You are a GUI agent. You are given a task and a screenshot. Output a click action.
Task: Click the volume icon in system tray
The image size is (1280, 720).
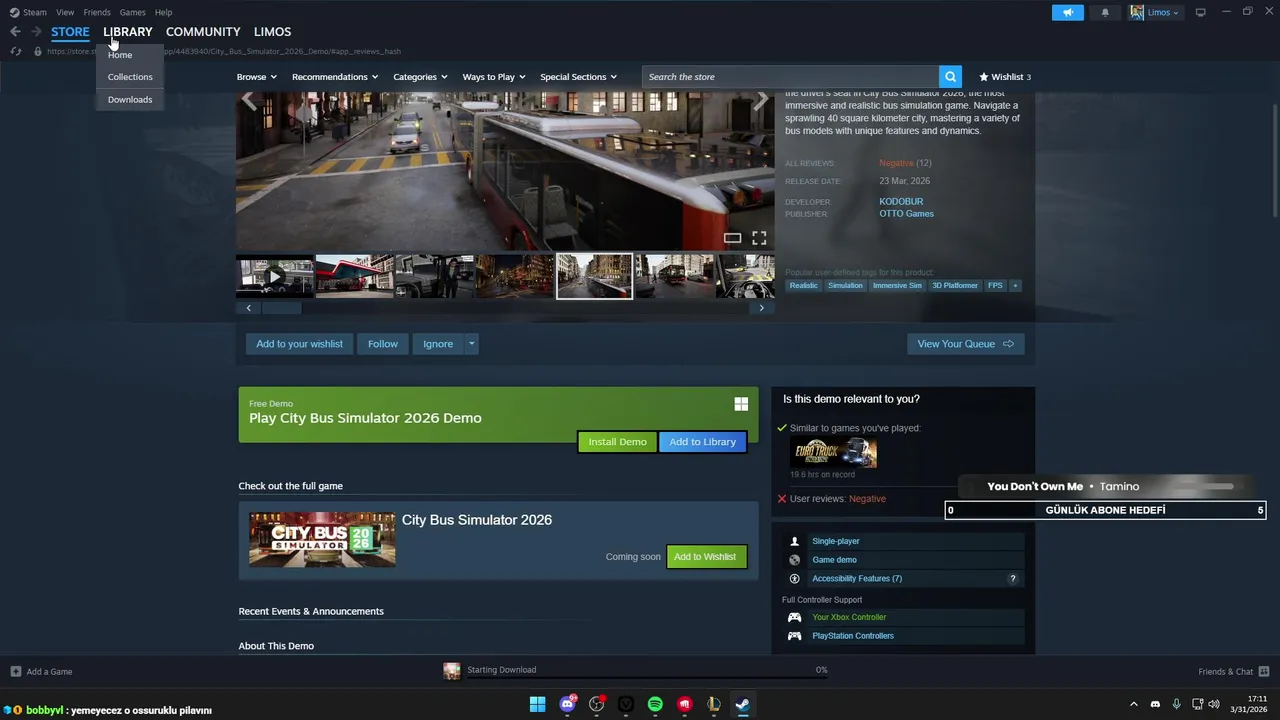click(1214, 704)
